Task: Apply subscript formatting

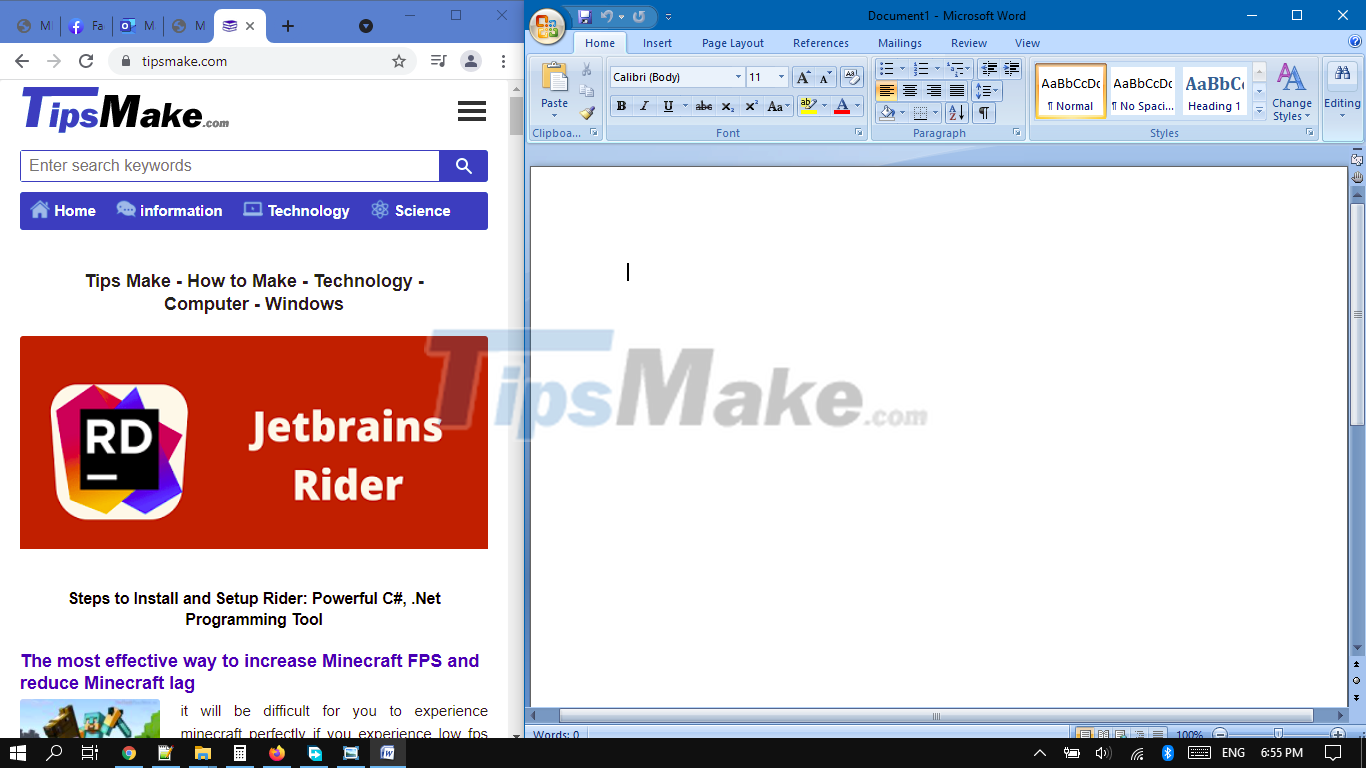Action: click(727, 105)
